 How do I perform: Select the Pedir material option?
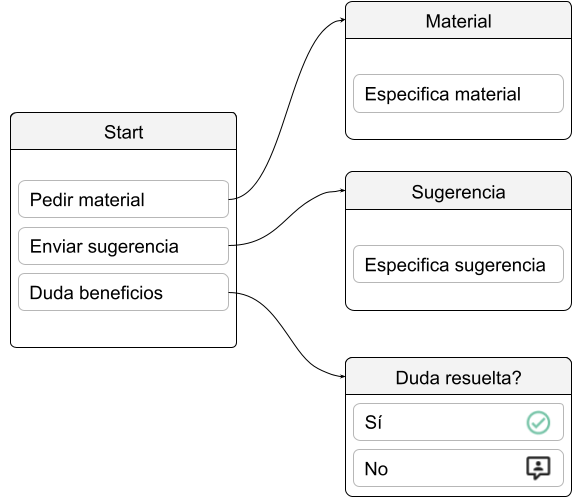[x=124, y=199]
